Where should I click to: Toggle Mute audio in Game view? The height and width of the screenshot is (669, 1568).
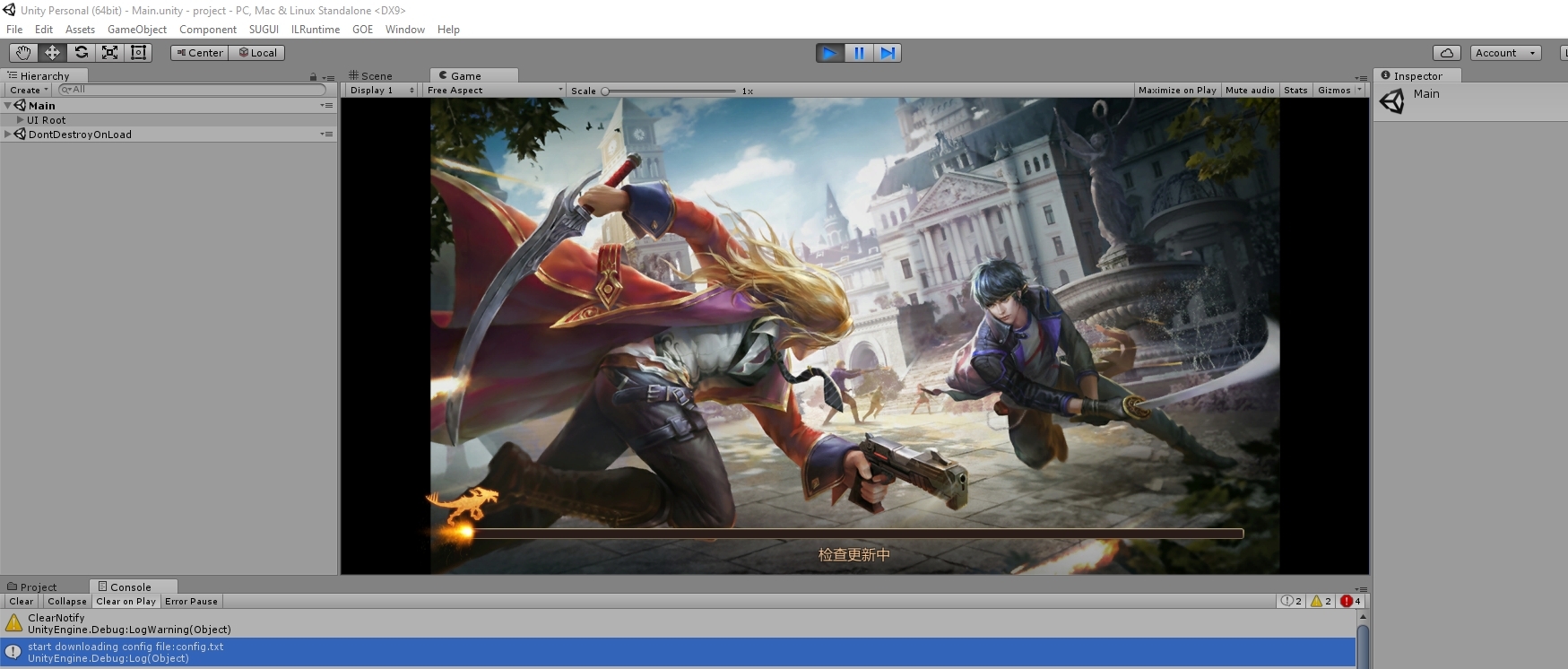(1250, 90)
